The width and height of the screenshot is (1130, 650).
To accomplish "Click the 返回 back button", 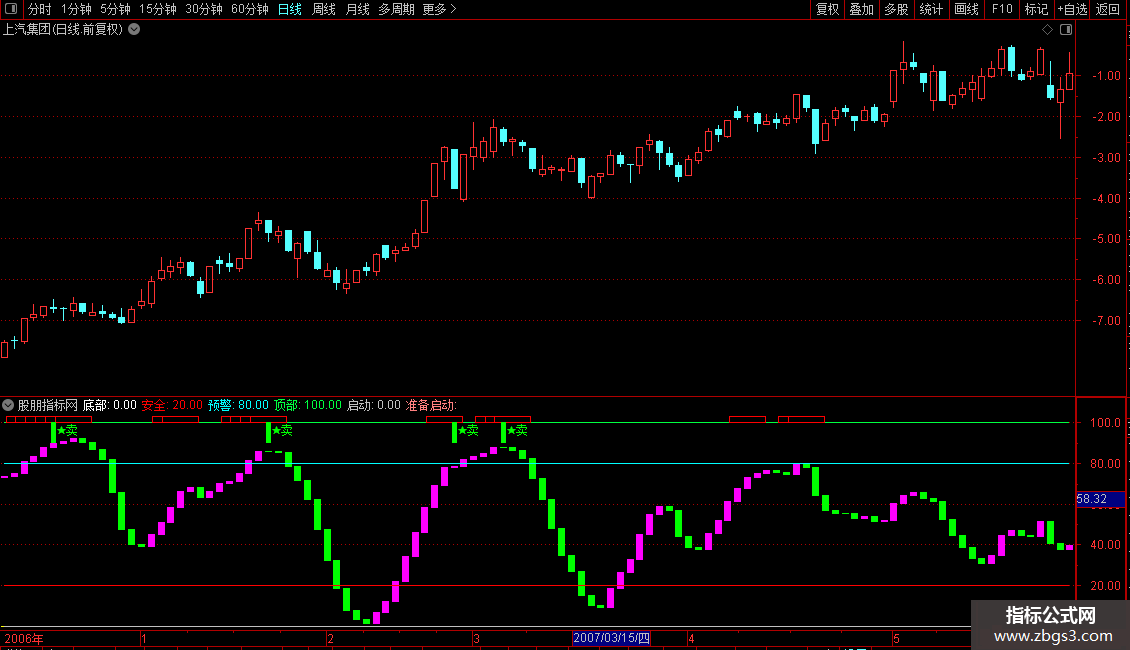I will coord(1108,9).
